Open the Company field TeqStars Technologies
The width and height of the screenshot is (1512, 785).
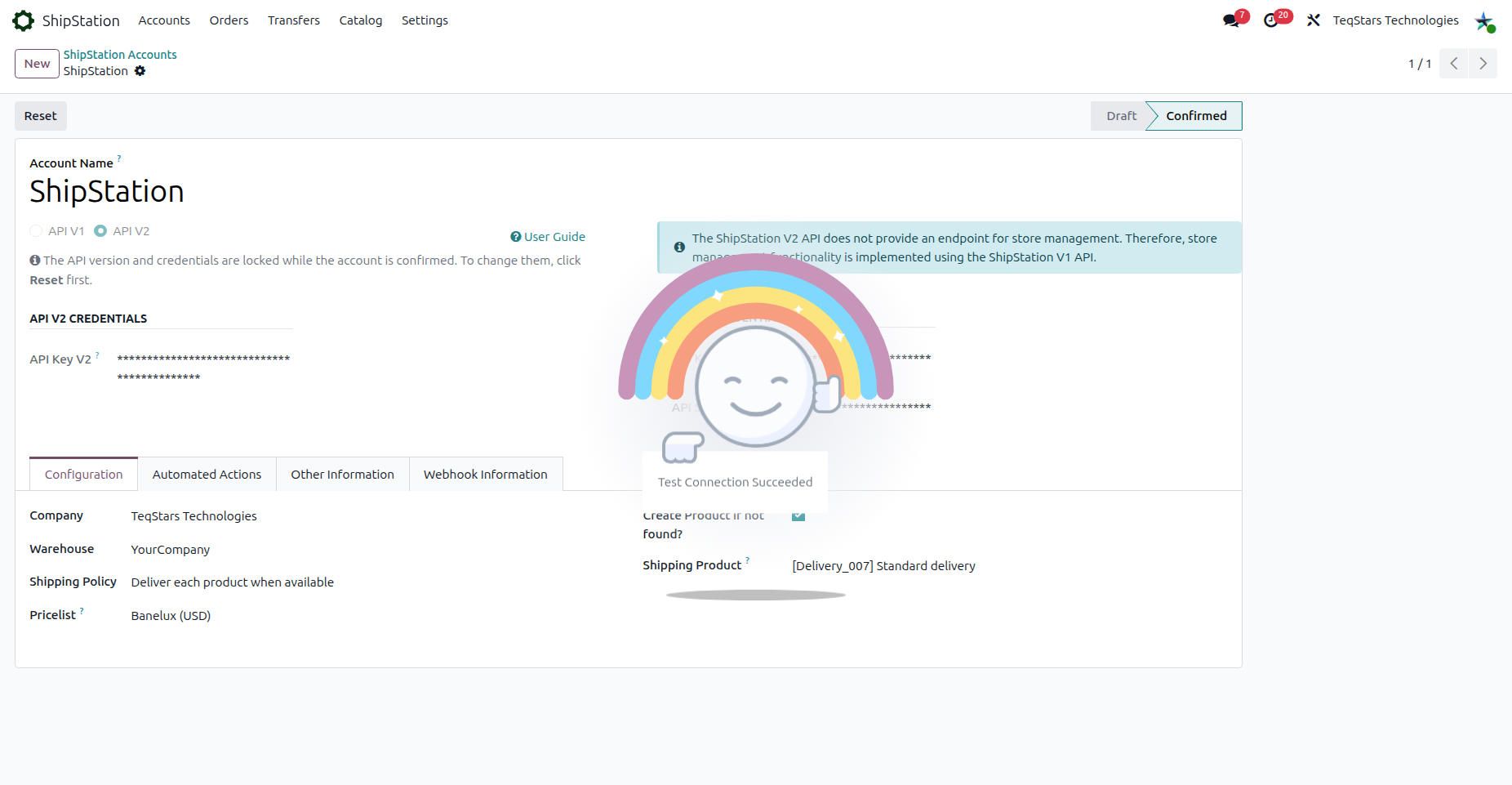click(194, 516)
